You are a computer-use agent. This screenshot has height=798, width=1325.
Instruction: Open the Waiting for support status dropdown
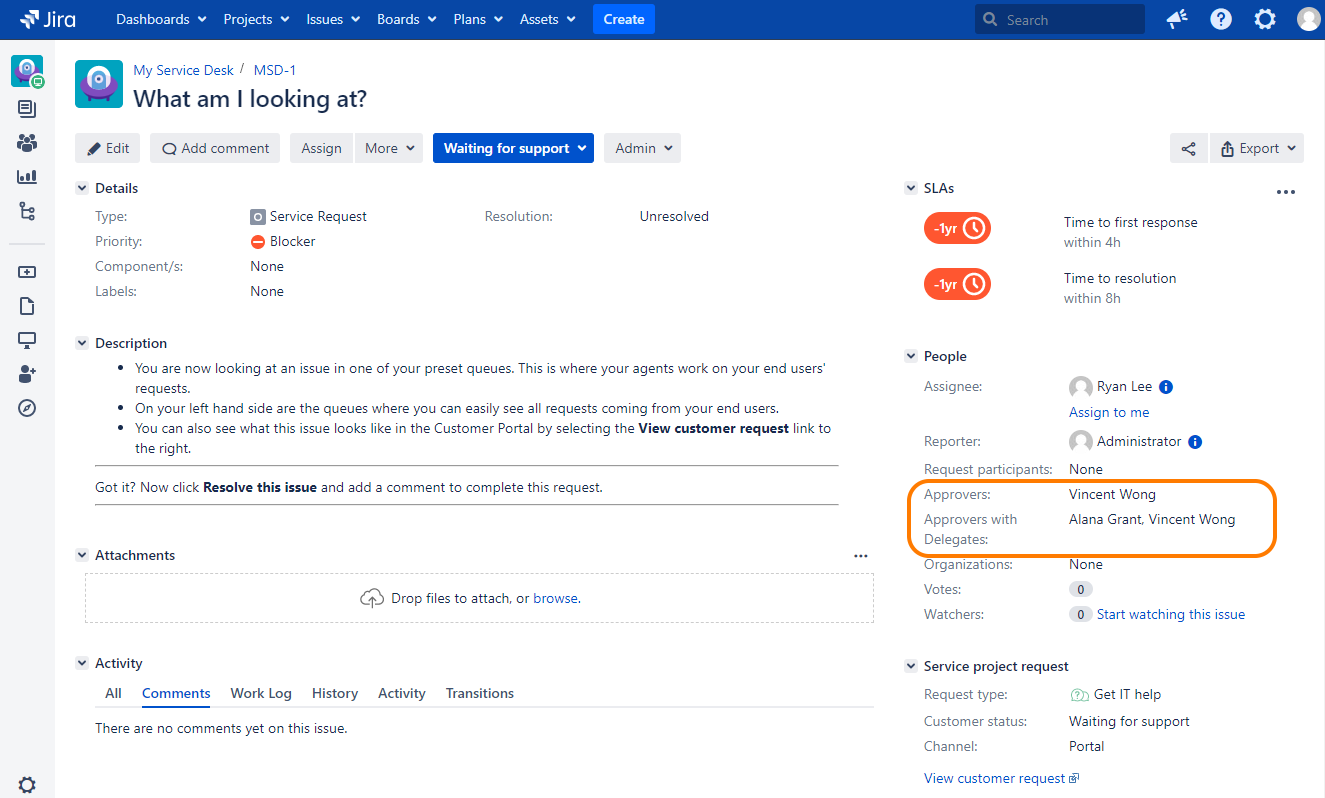513,148
